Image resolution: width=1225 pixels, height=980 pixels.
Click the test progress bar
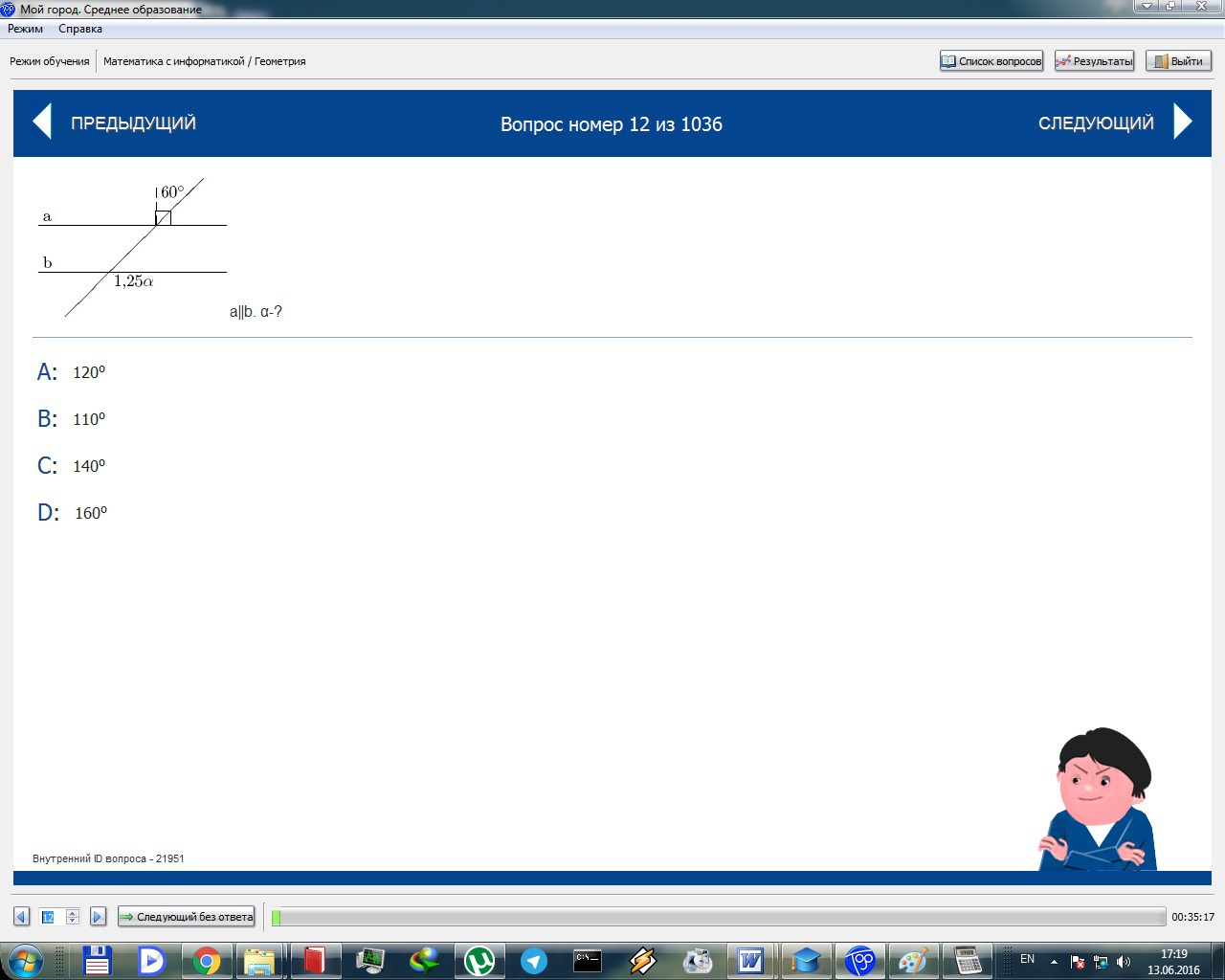718,917
